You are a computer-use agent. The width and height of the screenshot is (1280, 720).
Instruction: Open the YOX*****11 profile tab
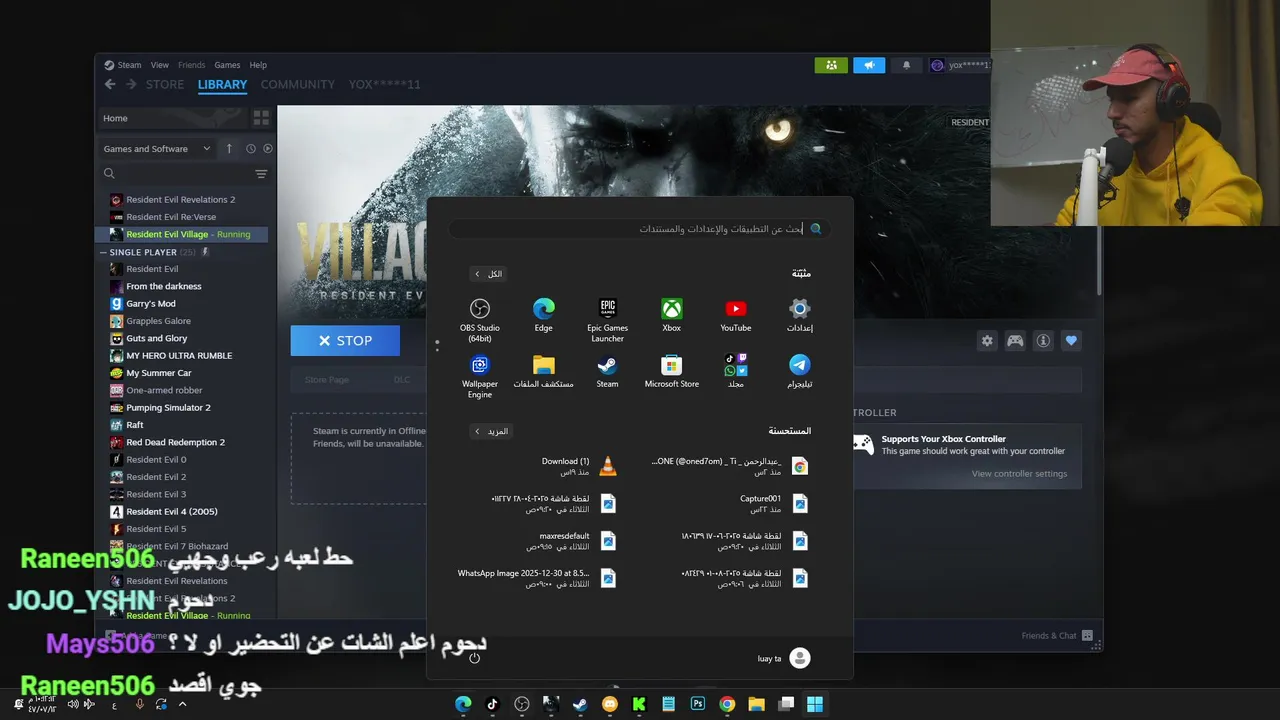click(384, 84)
